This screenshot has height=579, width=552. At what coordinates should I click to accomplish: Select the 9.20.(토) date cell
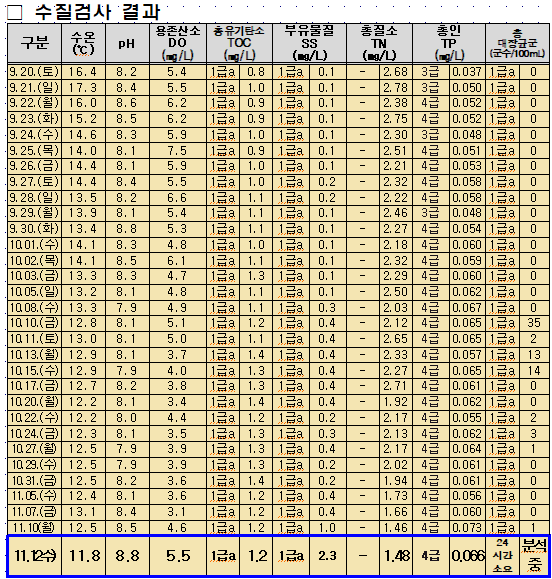coord(34,72)
